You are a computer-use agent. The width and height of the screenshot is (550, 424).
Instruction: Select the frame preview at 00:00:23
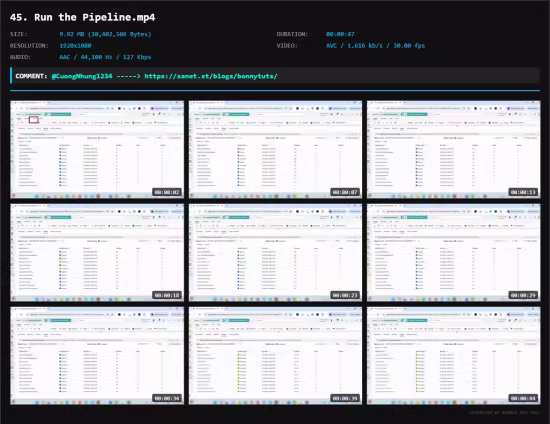click(275, 253)
